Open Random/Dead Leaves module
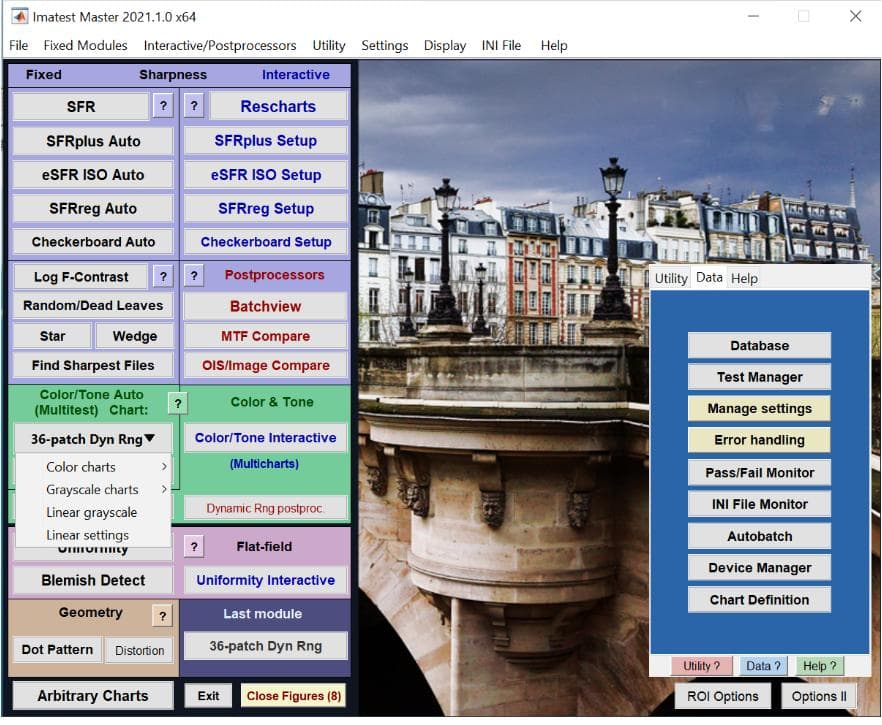Viewport: 882px width, 725px height. 93,305
